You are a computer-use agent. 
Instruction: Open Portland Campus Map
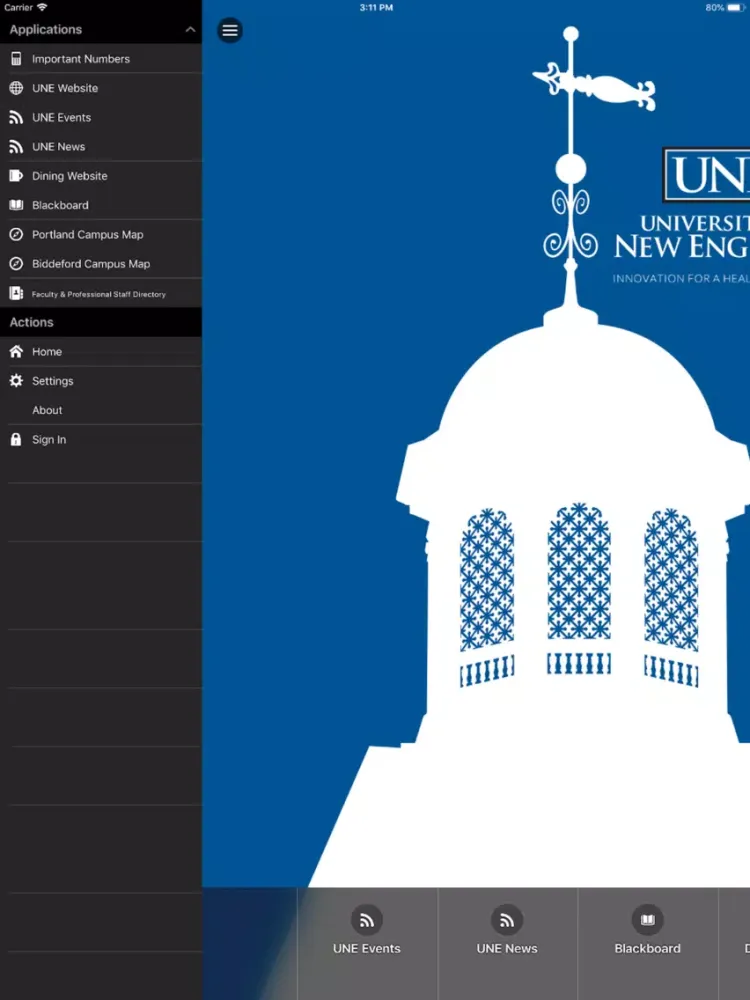point(101,235)
